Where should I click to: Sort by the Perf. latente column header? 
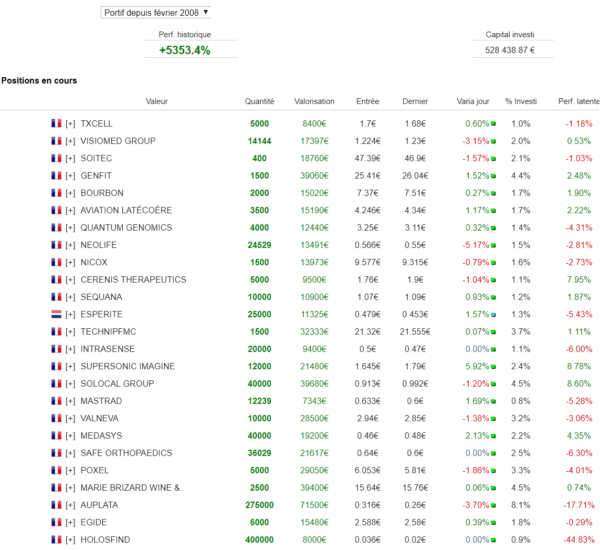(579, 101)
